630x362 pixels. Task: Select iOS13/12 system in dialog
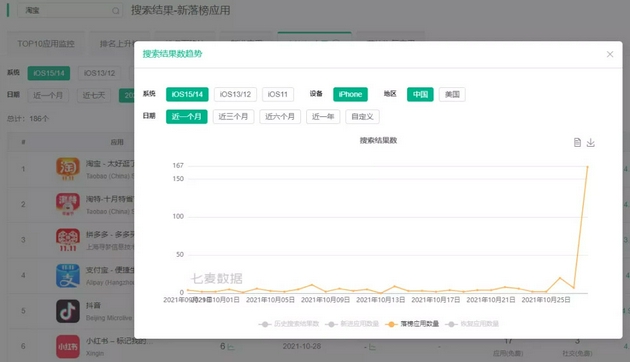tap(235, 94)
